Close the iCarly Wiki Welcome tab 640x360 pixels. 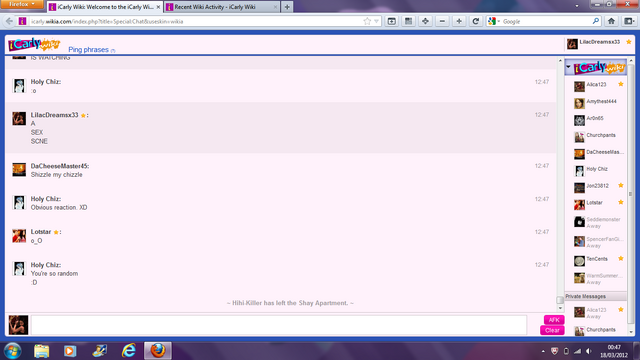[x=158, y=7]
